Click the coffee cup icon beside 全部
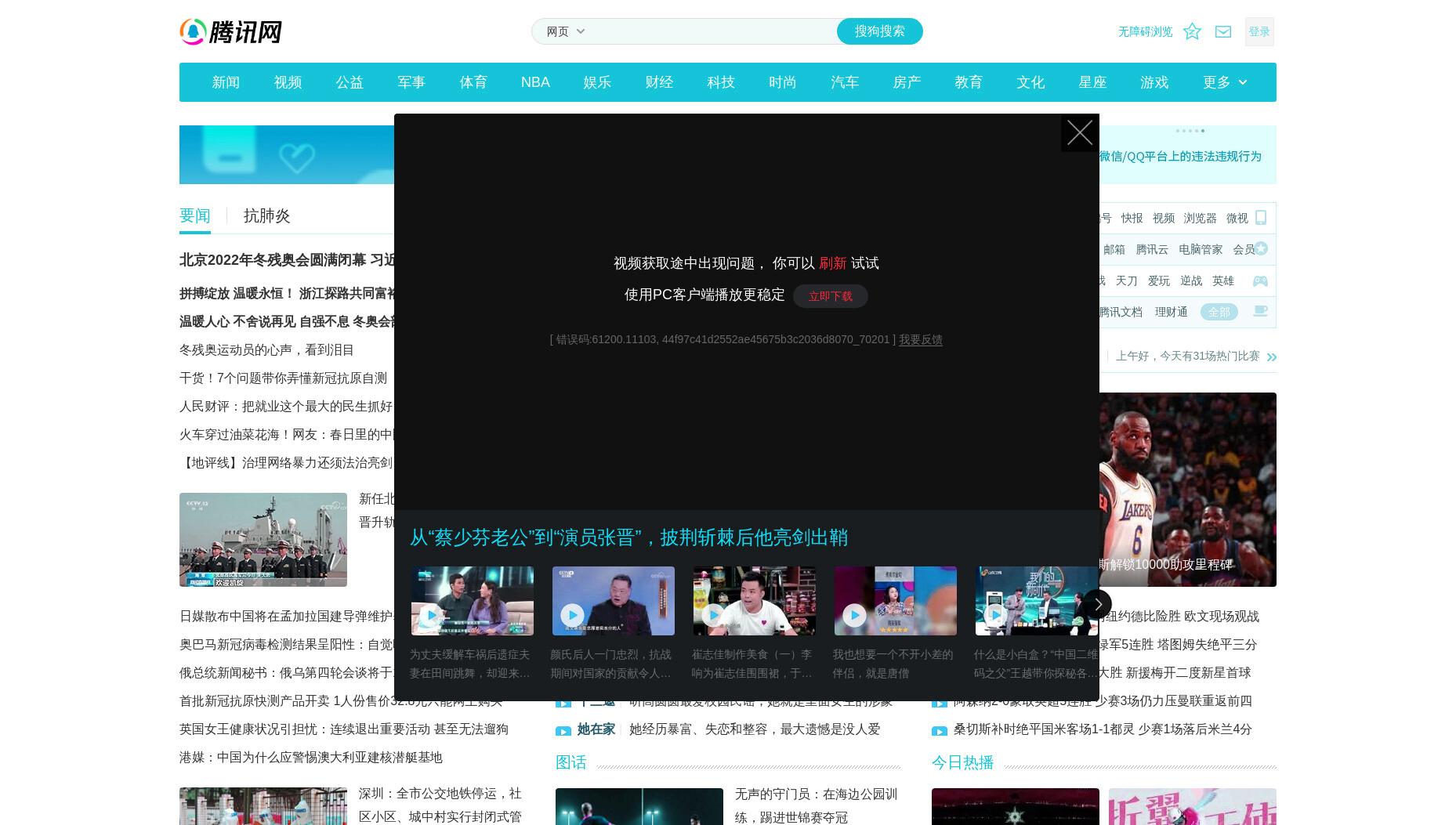This screenshot has width=1456, height=825. coord(1260,311)
